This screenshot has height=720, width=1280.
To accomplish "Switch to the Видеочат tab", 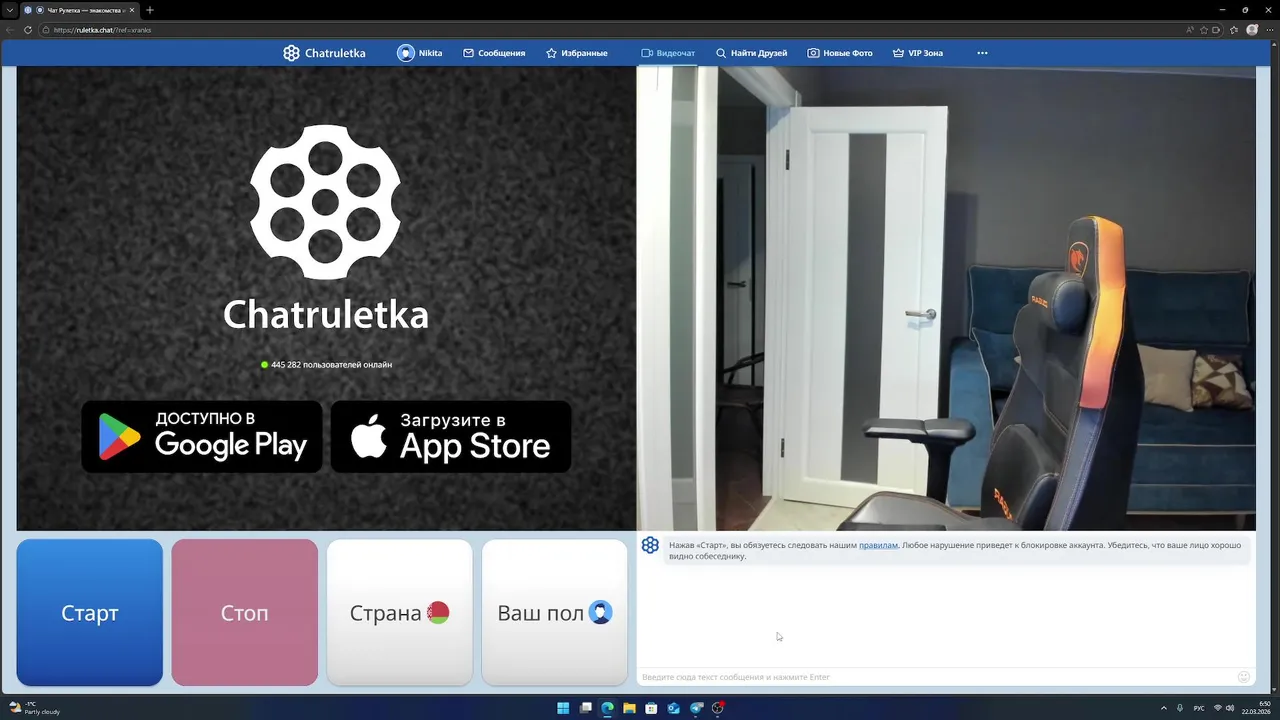I will coord(668,53).
